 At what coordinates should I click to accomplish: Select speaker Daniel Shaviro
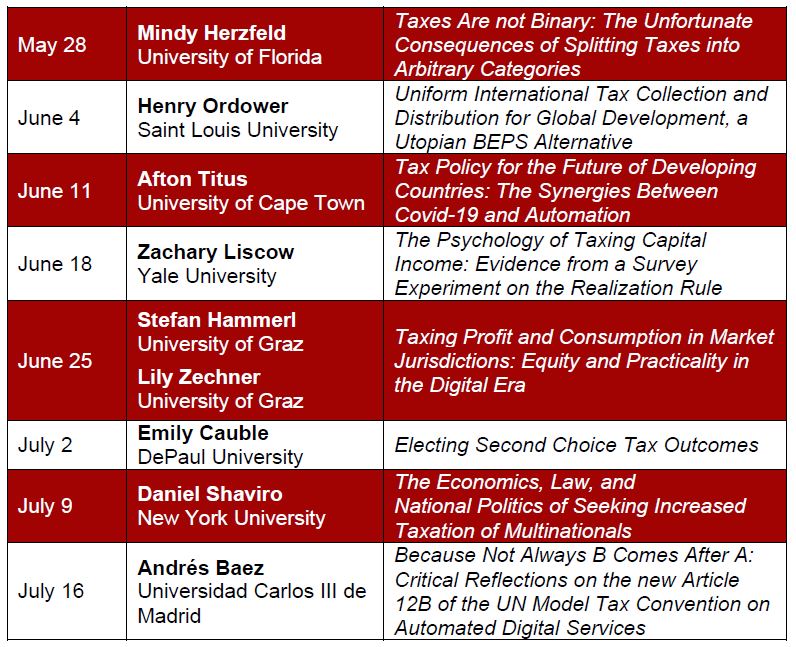click(x=210, y=494)
